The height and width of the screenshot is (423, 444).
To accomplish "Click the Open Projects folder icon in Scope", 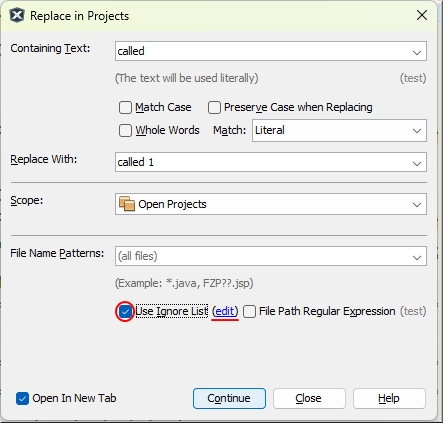I will (x=127, y=204).
